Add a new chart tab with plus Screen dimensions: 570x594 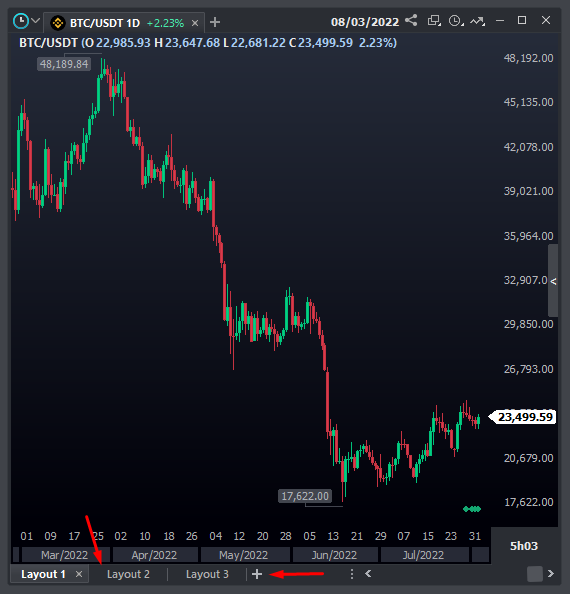[x=215, y=22]
